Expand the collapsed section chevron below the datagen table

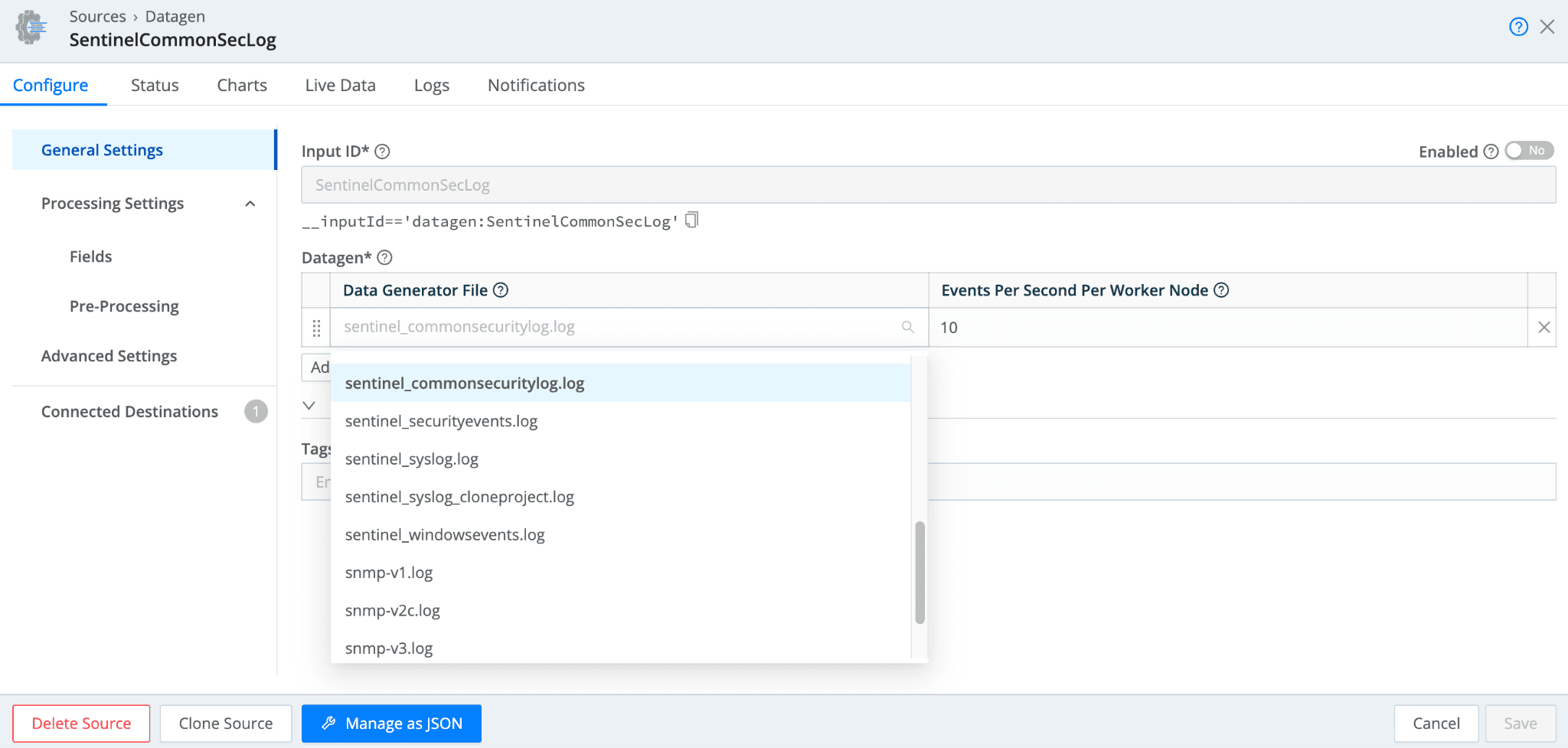[309, 406]
